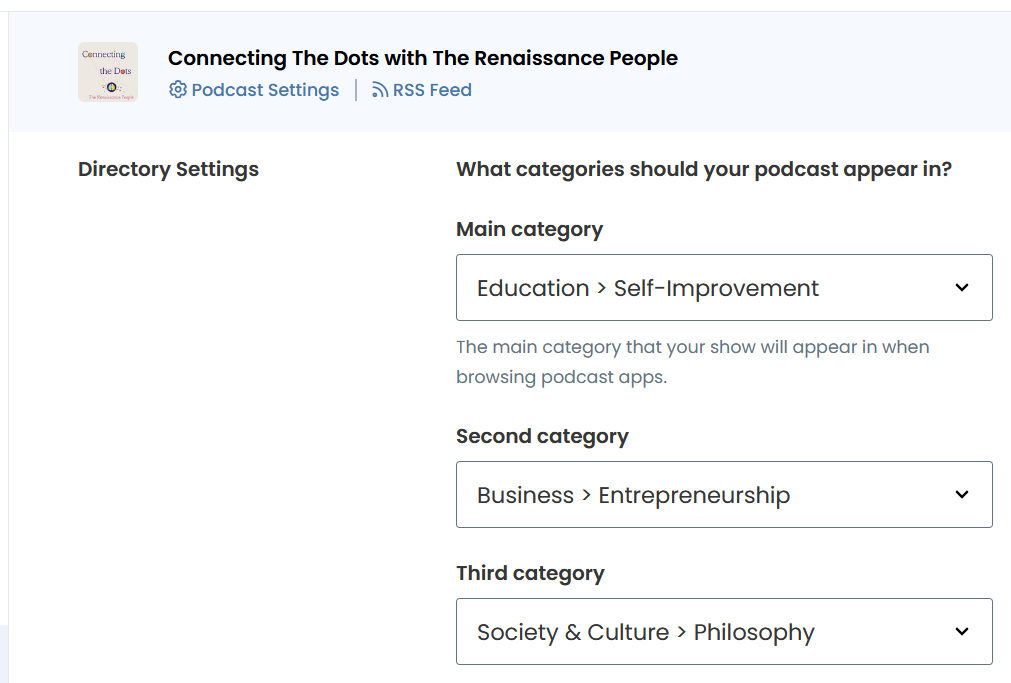The height and width of the screenshot is (683, 1011).
Task: Select the Directory Settings heading
Action: point(168,169)
